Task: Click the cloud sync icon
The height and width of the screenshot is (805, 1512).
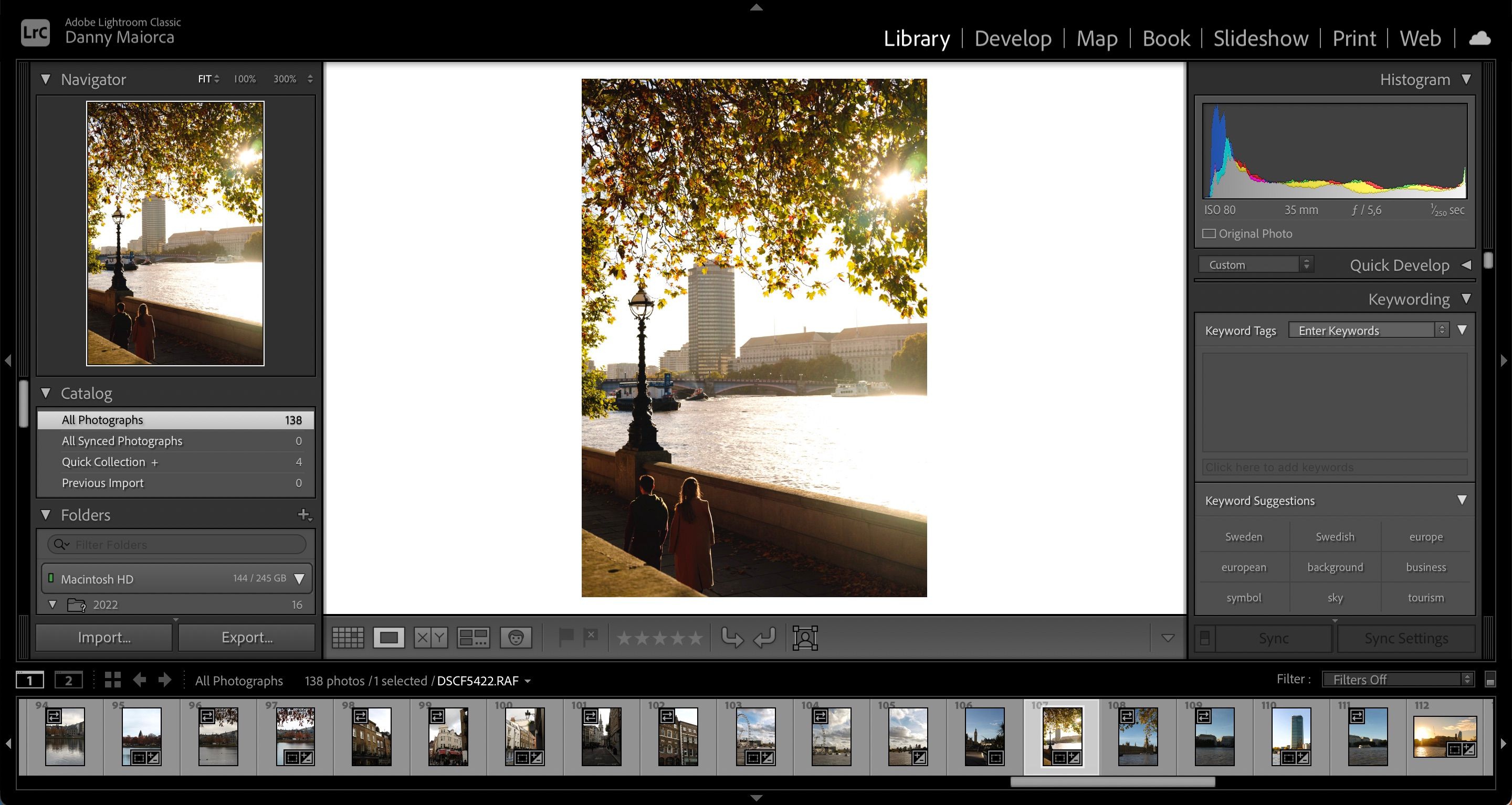Action: point(1480,39)
